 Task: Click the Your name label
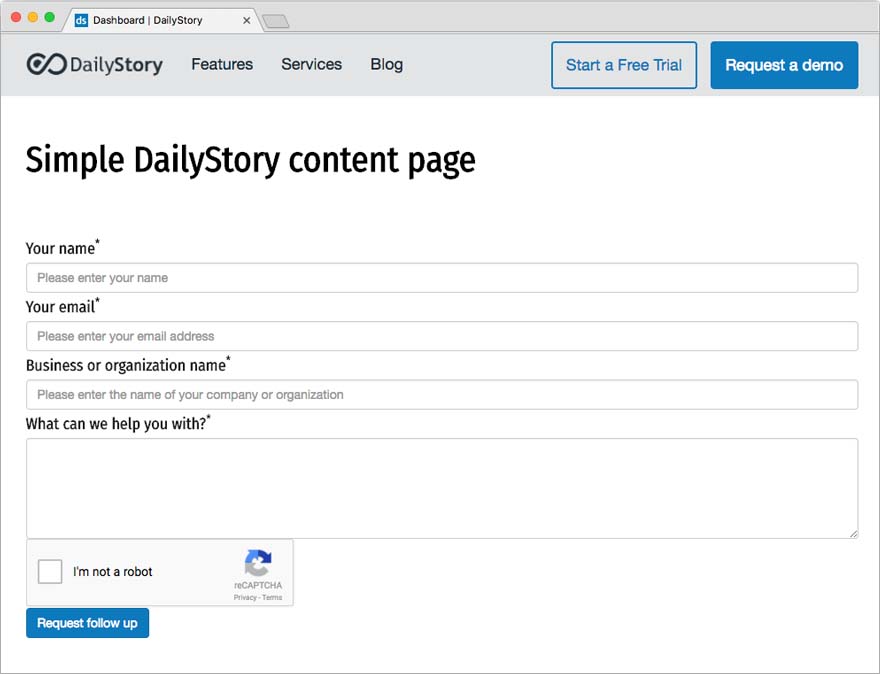click(62, 248)
